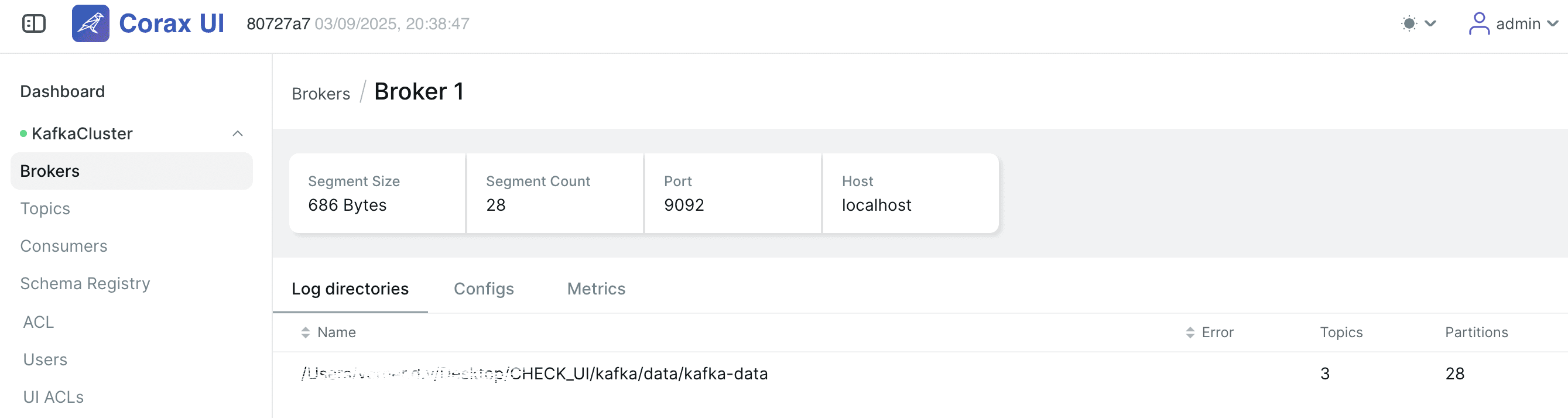Click the sun theme icon
The width and height of the screenshot is (1568, 418).
1409,24
